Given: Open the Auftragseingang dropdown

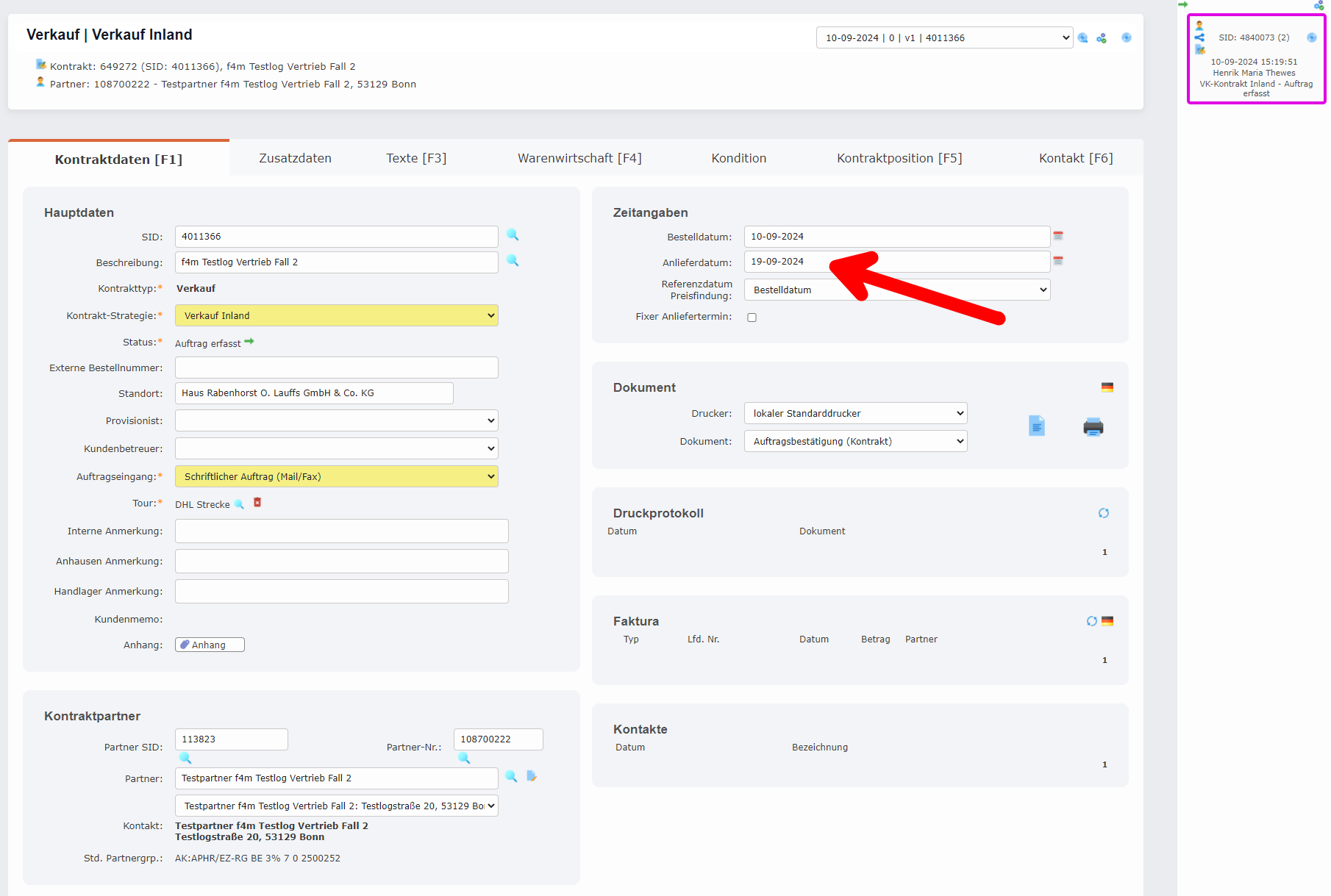Looking at the screenshot, I should pyautogui.click(x=336, y=476).
